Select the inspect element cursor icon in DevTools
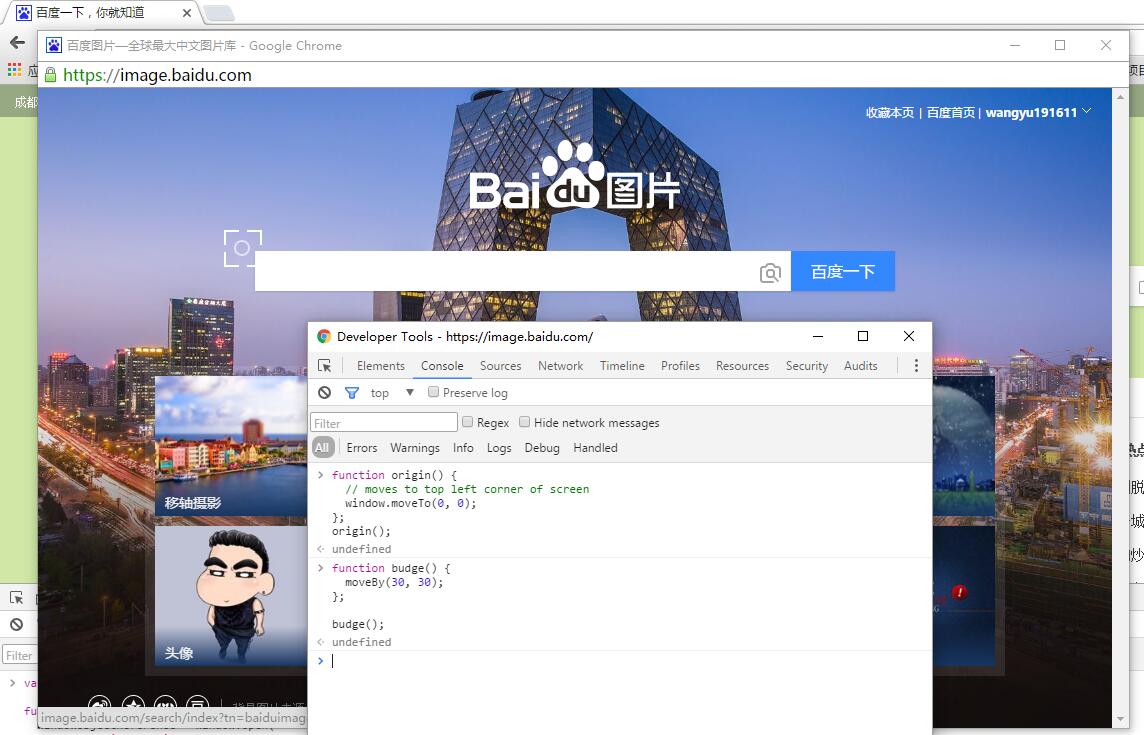The width and height of the screenshot is (1144, 735). pyautogui.click(x=325, y=365)
